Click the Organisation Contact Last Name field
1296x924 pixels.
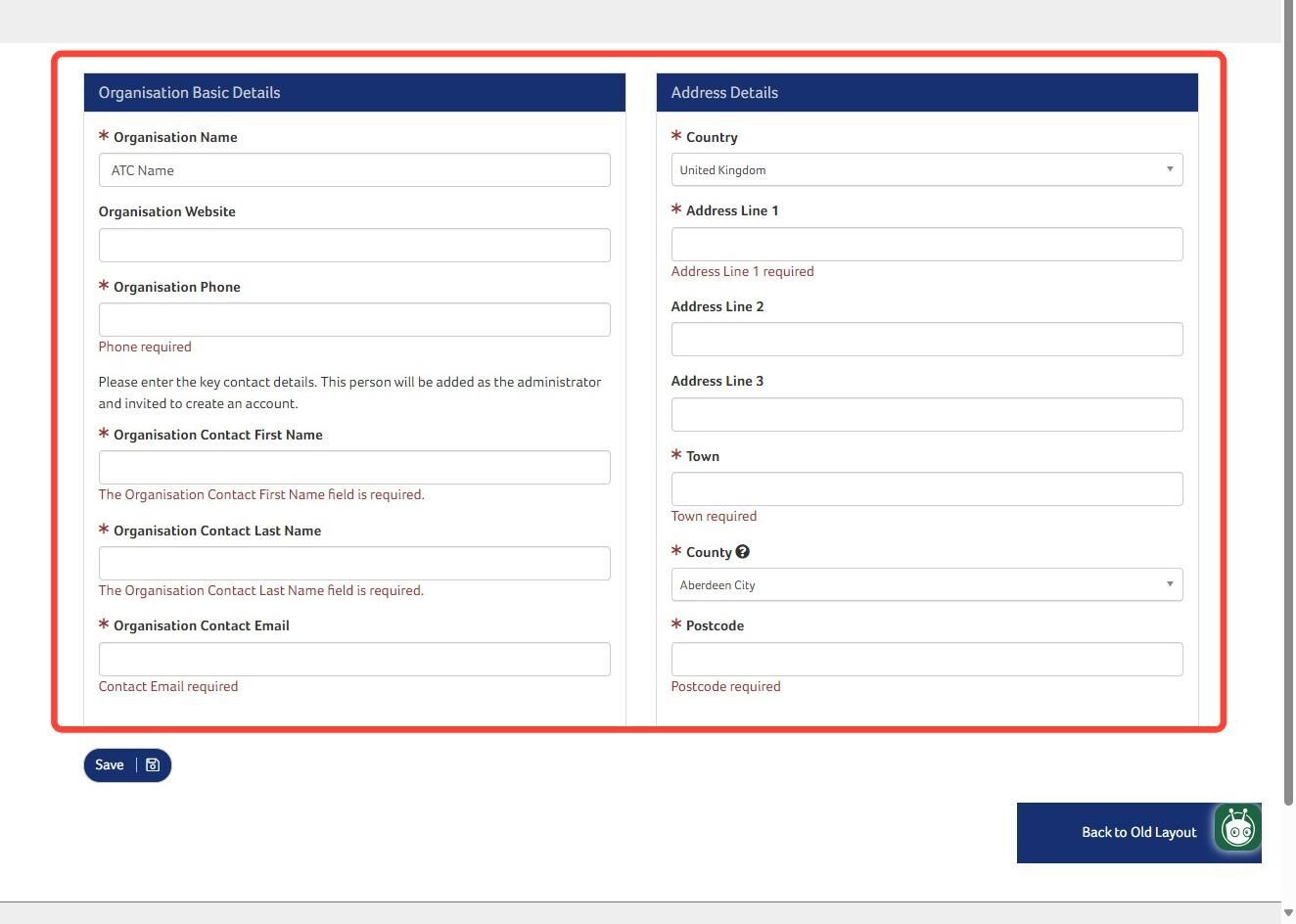click(354, 563)
